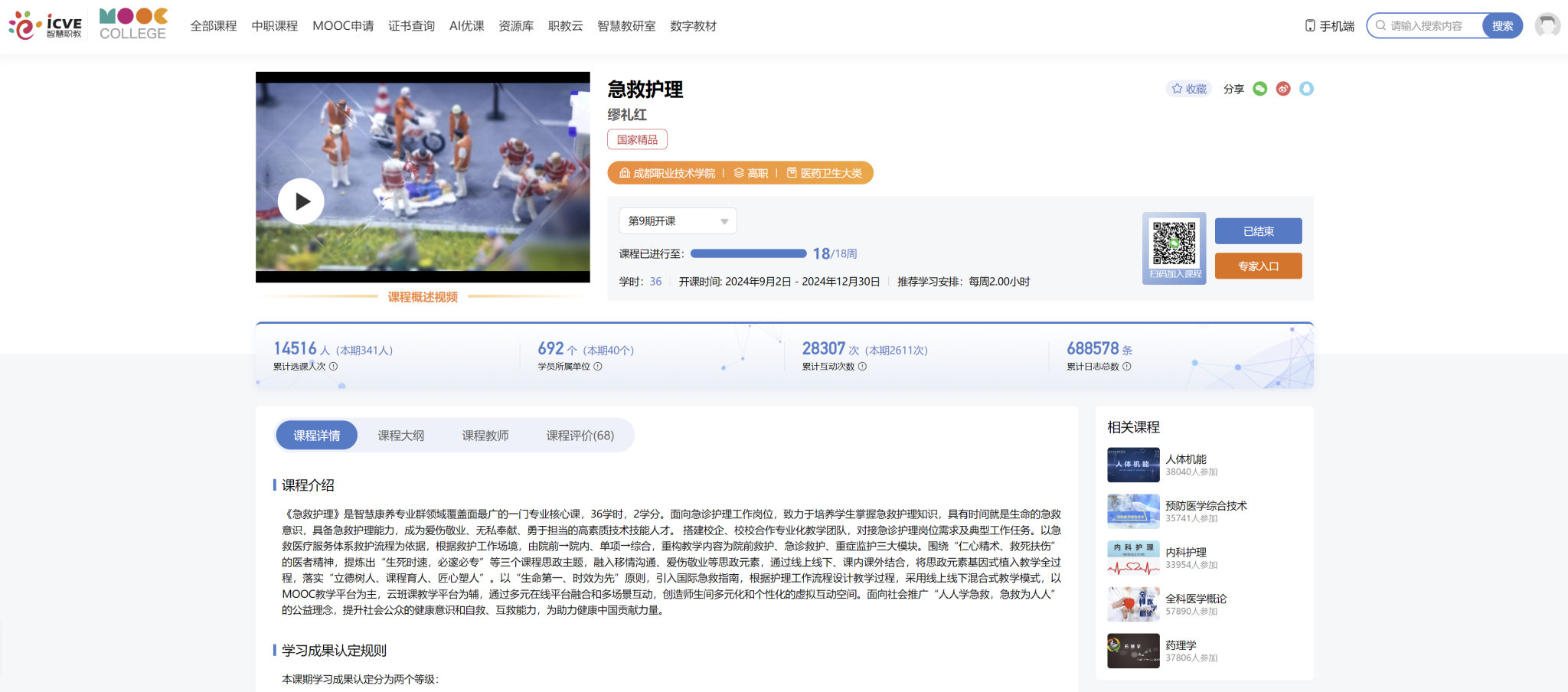
Task: Open 资源库 menu item
Action: click(516, 26)
